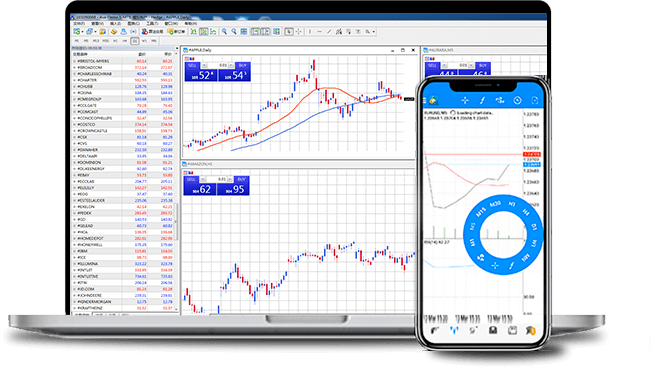Screen dimensions: 658x369
Task: Tap the new order icon in phone header
Action: click(x=535, y=100)
